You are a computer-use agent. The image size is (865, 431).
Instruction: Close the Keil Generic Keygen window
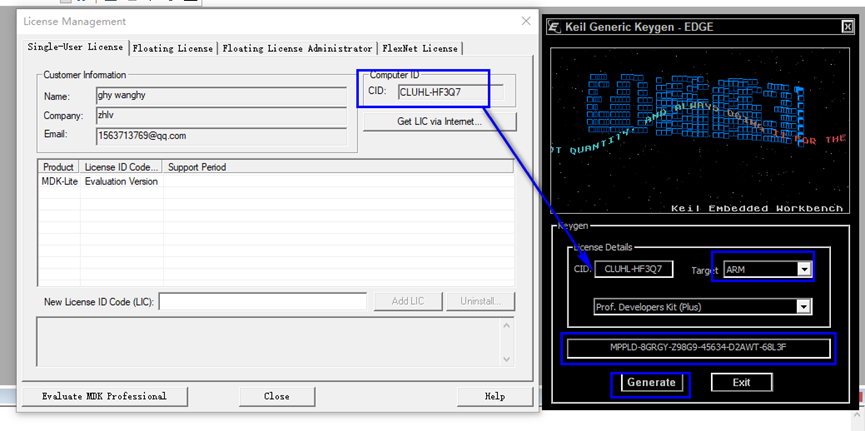847,26
